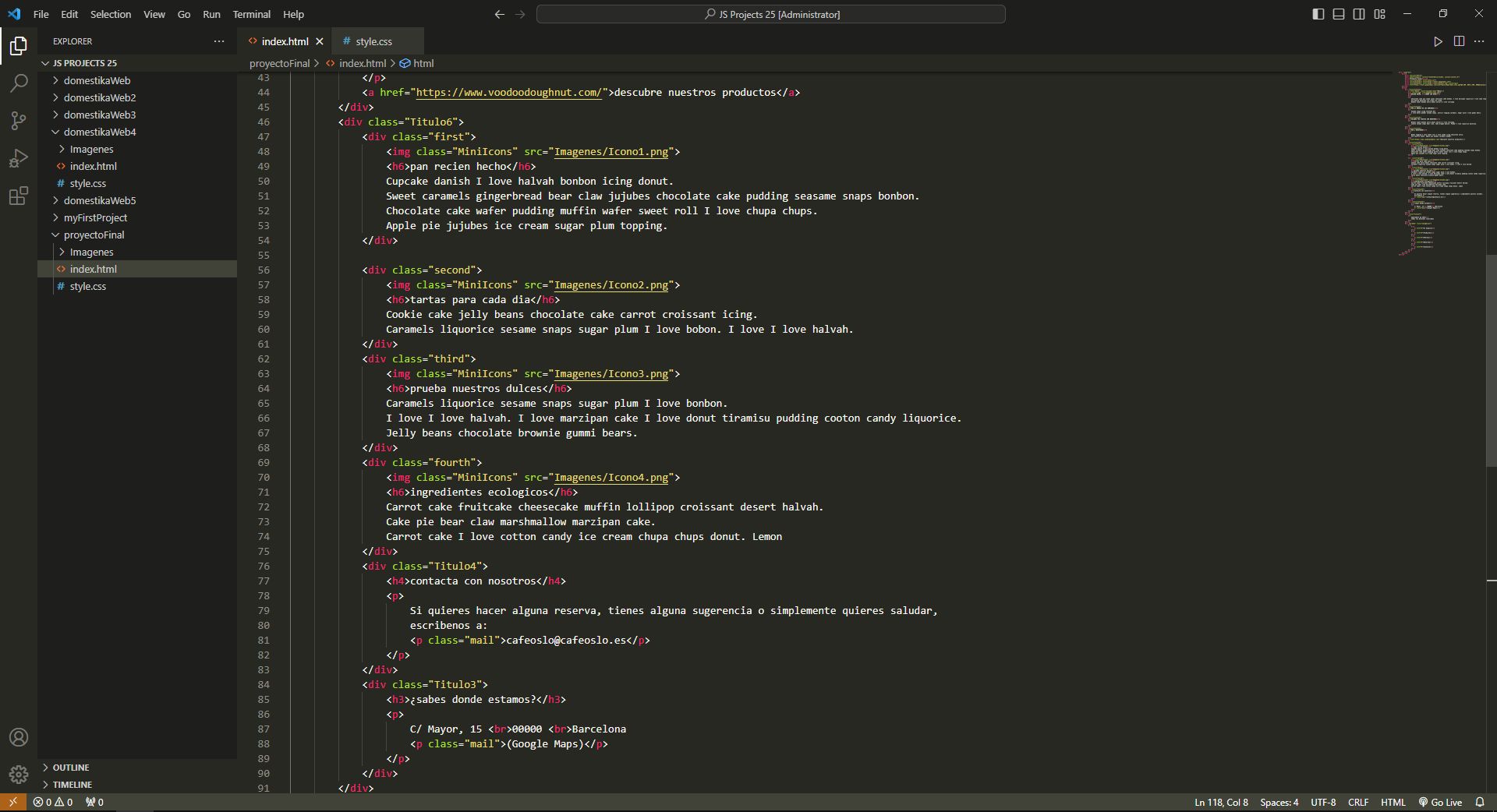
Task: Change line ending CRLF setting
Action: click(1358, 802)
